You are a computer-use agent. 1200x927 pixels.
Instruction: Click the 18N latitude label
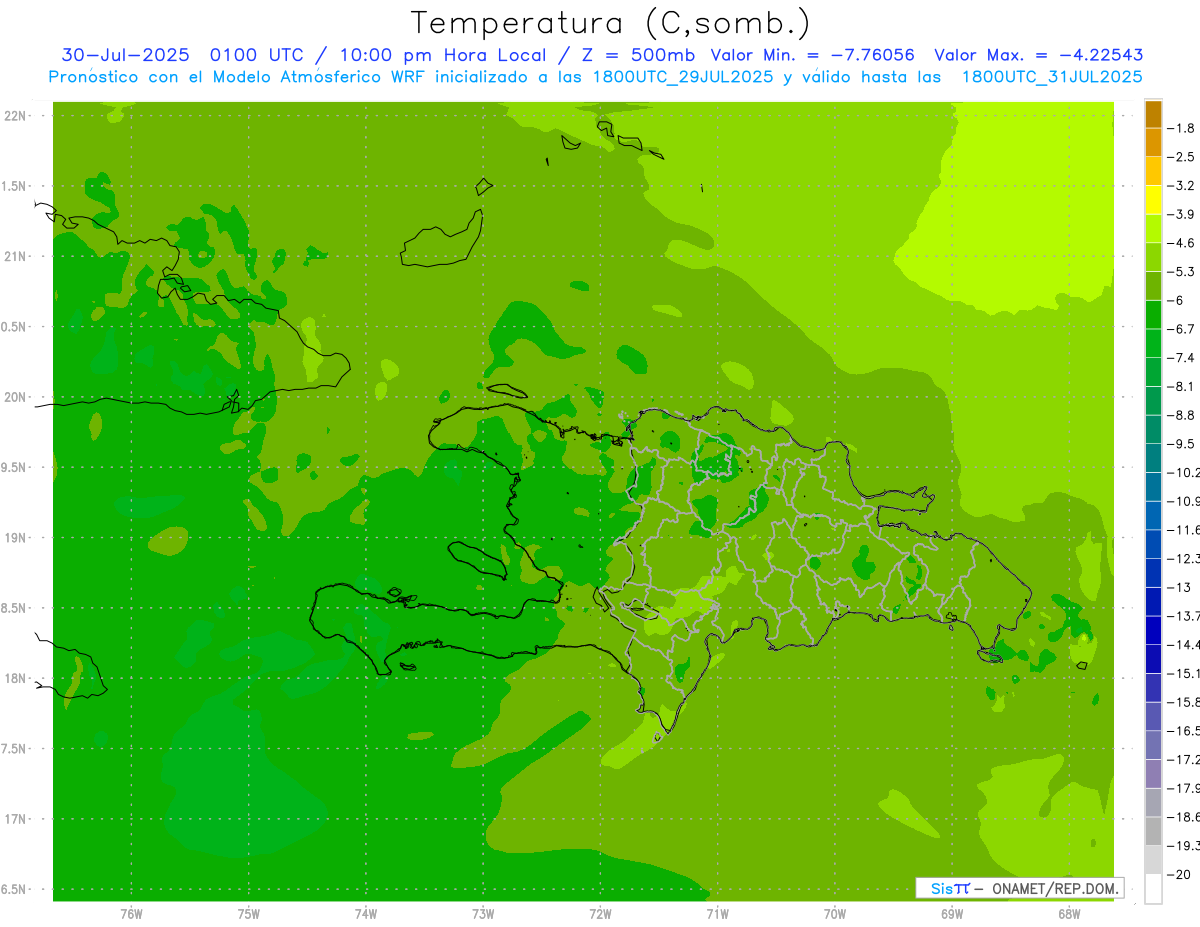point(16,678)
